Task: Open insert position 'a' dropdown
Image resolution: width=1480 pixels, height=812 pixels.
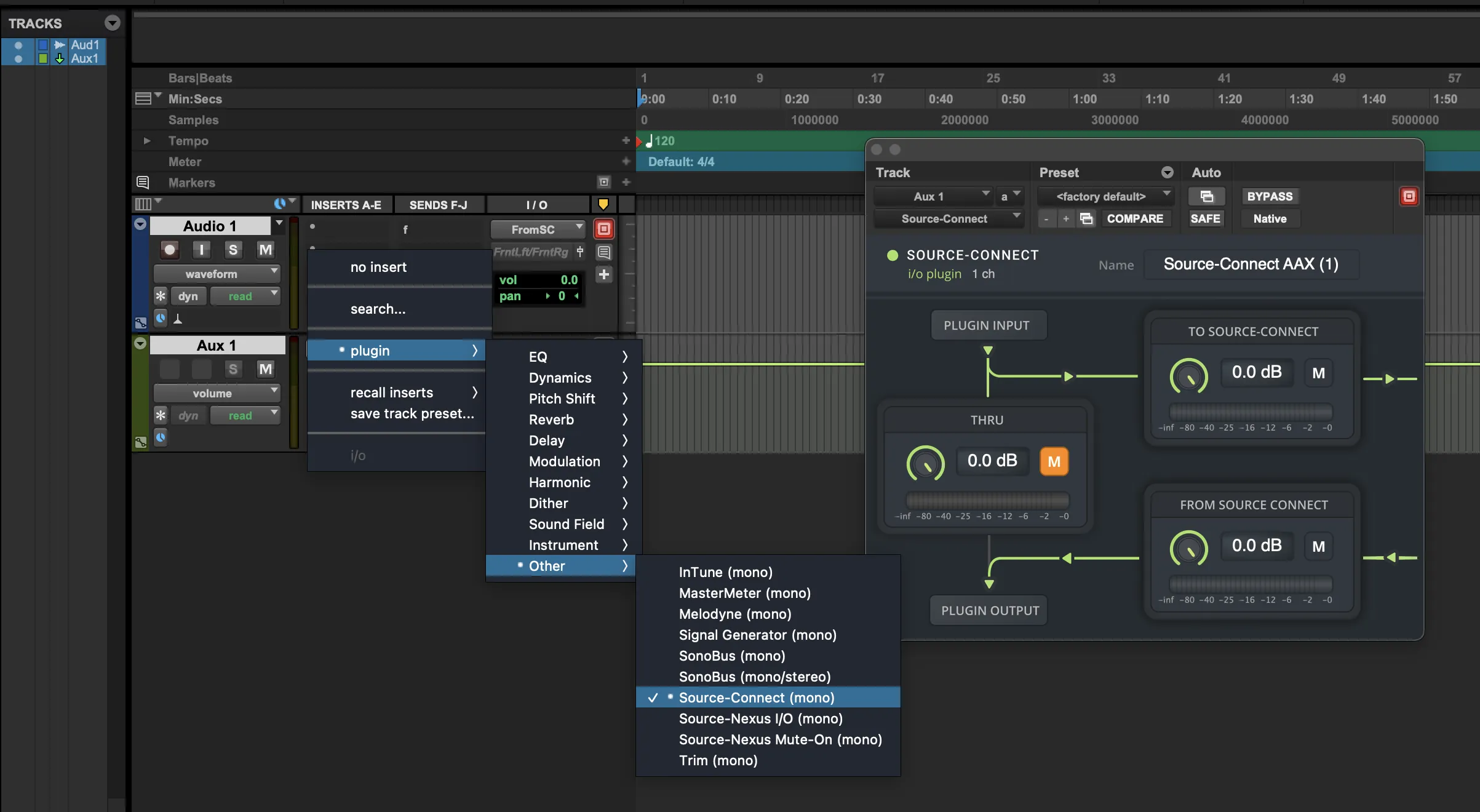Action: [x=1010, y=196]
